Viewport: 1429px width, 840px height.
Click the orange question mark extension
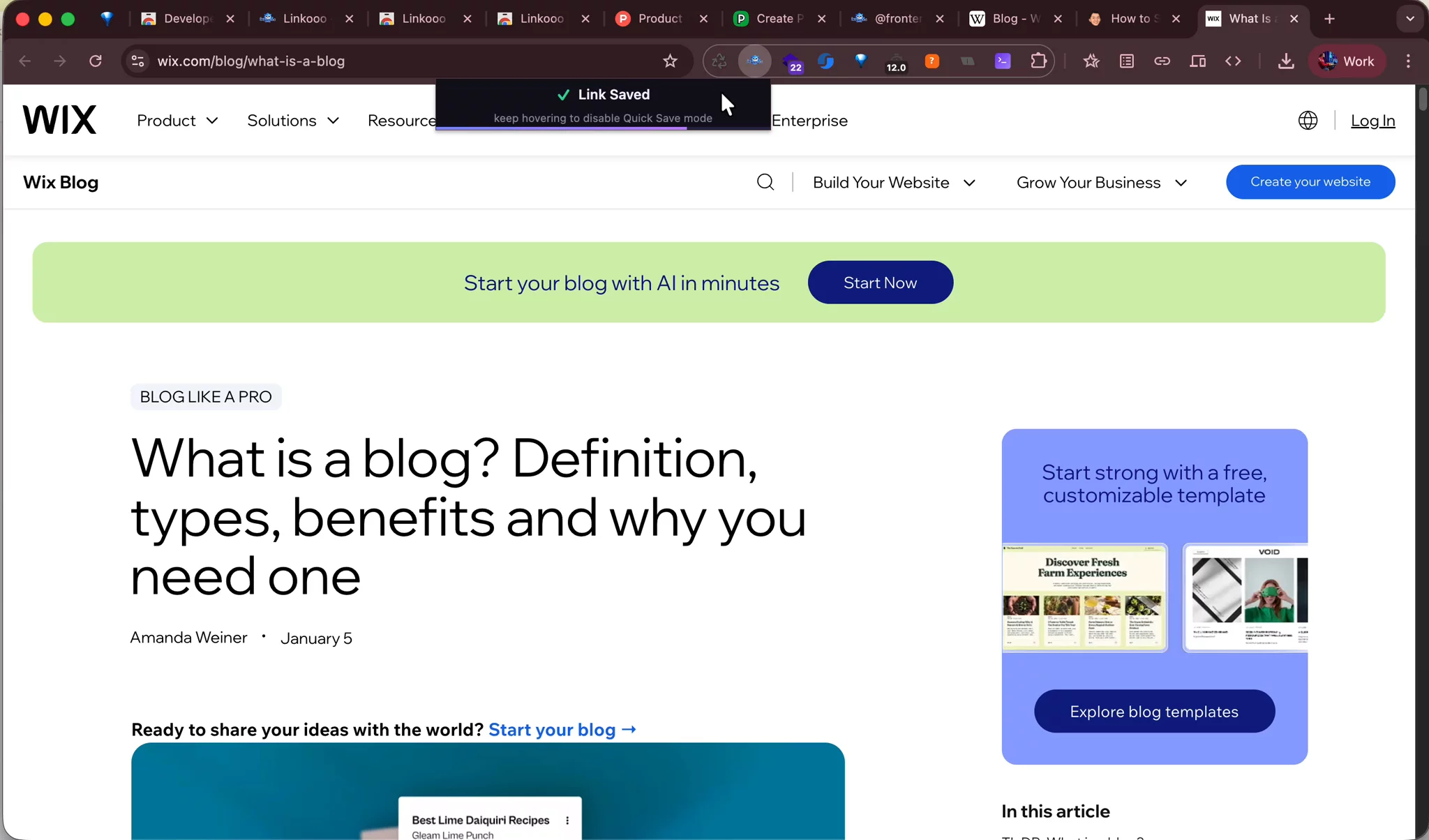tap(932, 61)
